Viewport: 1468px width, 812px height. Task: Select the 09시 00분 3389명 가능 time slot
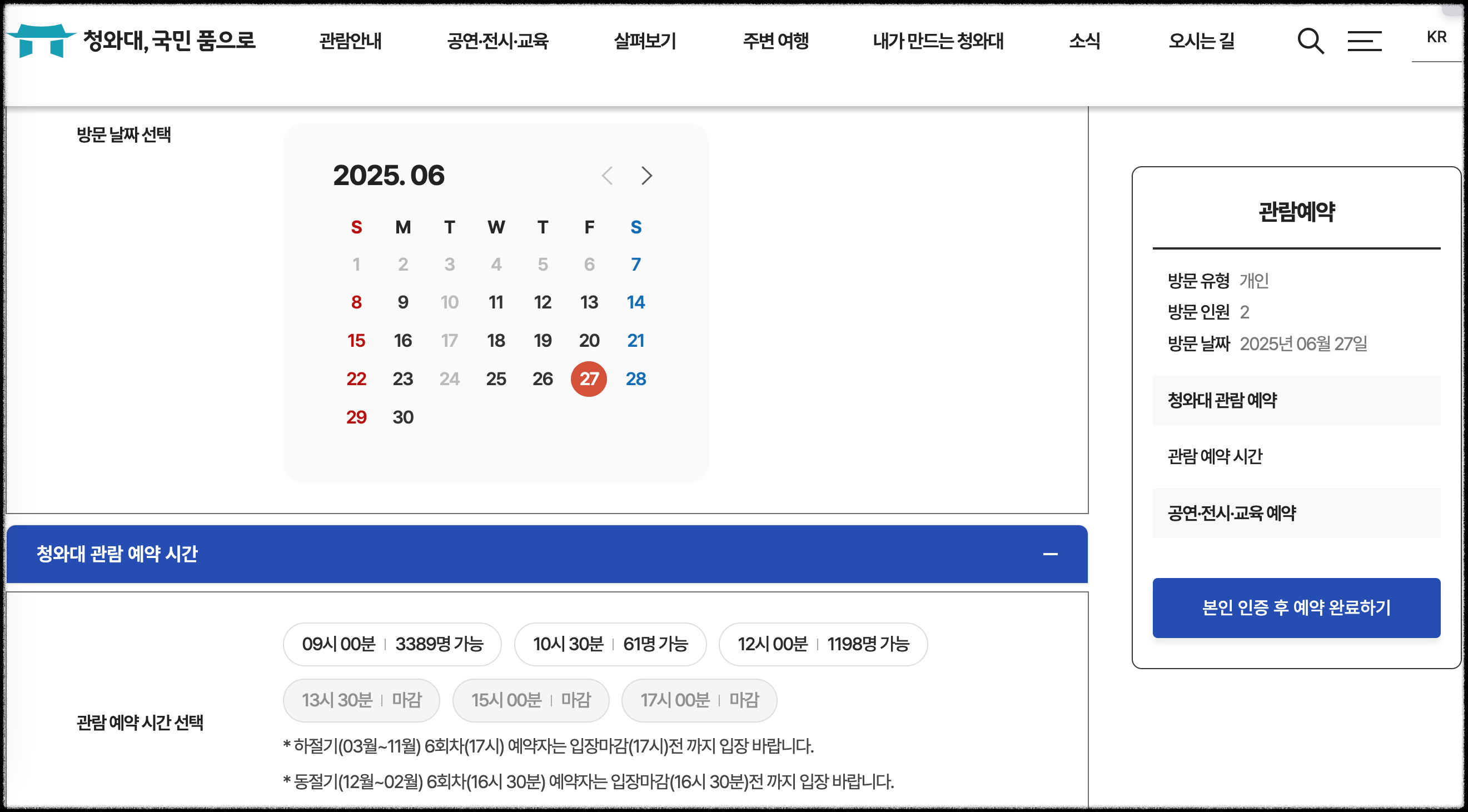coord(392,644)
